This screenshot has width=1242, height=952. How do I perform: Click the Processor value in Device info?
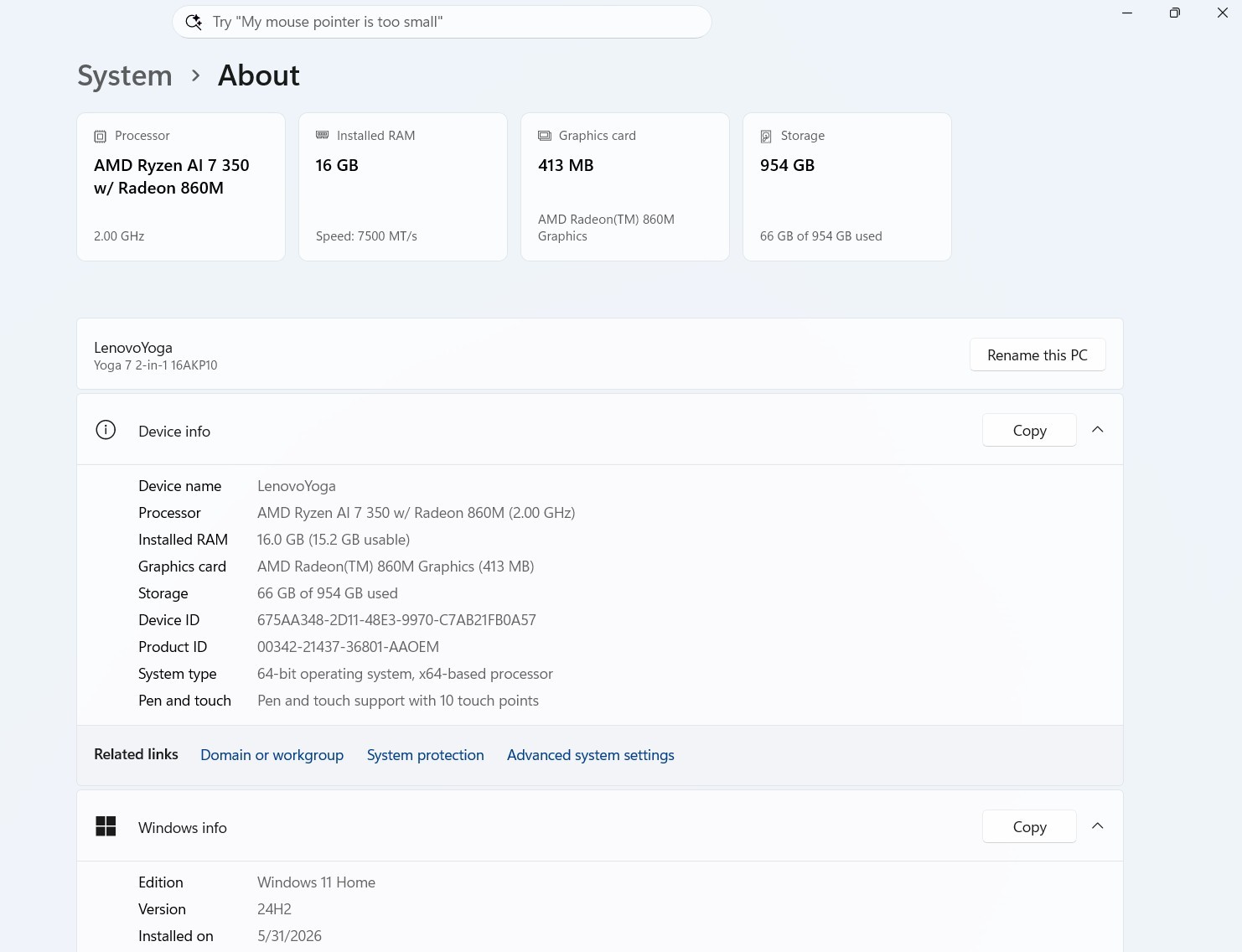point(417,513)
